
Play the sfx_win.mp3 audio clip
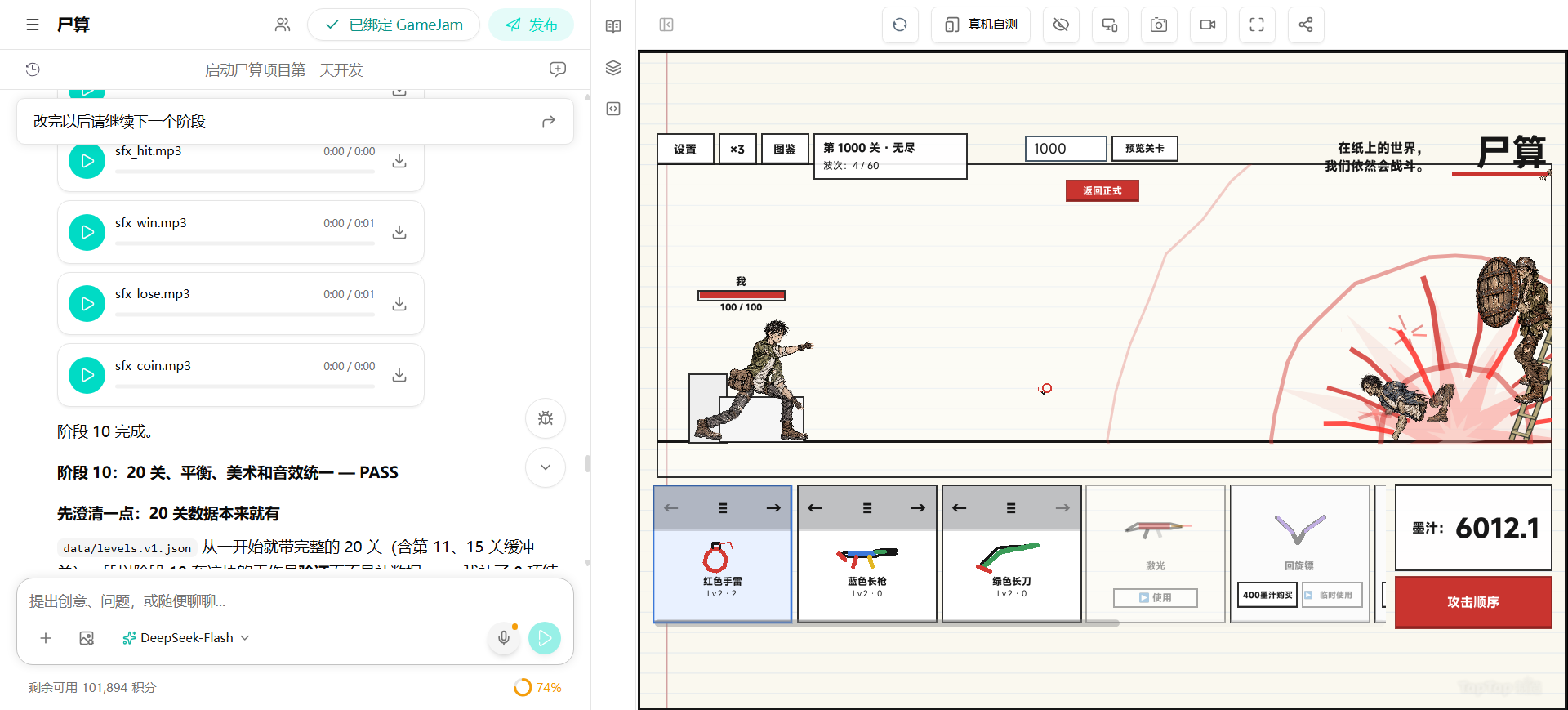[87, 233]
